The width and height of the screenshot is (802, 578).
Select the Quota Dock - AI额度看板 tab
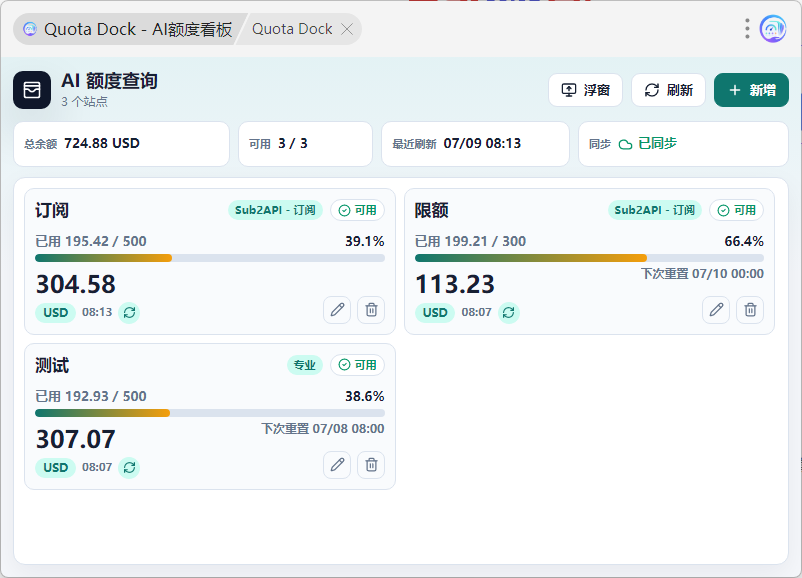[128, 29]
